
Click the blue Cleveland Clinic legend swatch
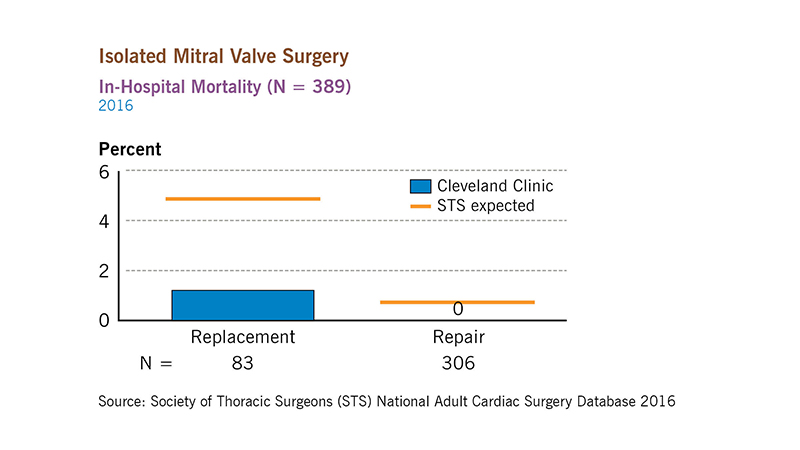point(421,186)
